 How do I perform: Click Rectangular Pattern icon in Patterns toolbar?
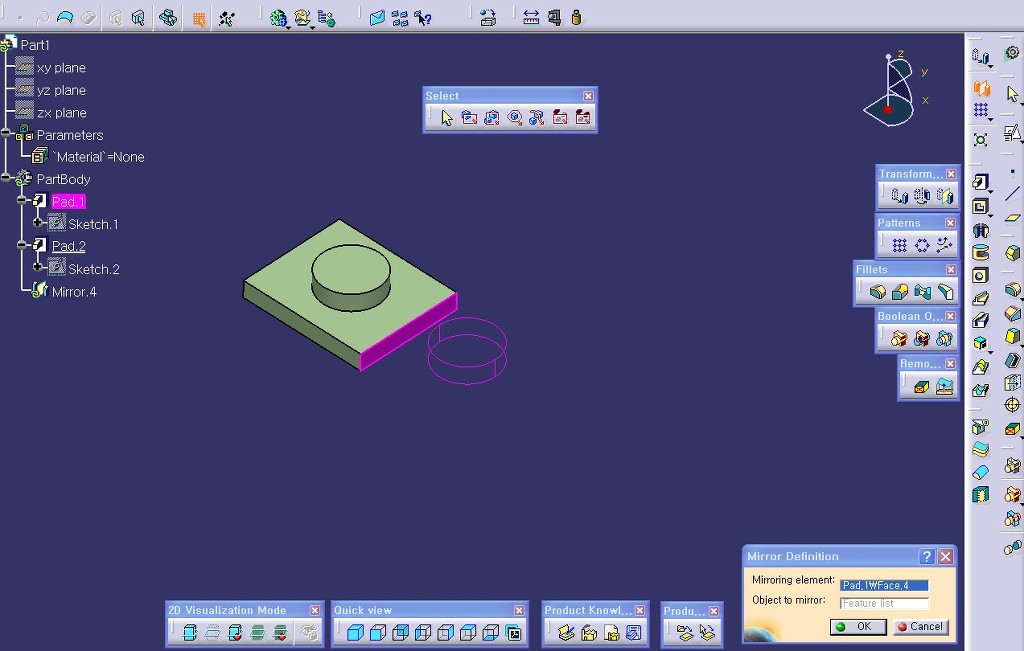click(x=899, y=245)
